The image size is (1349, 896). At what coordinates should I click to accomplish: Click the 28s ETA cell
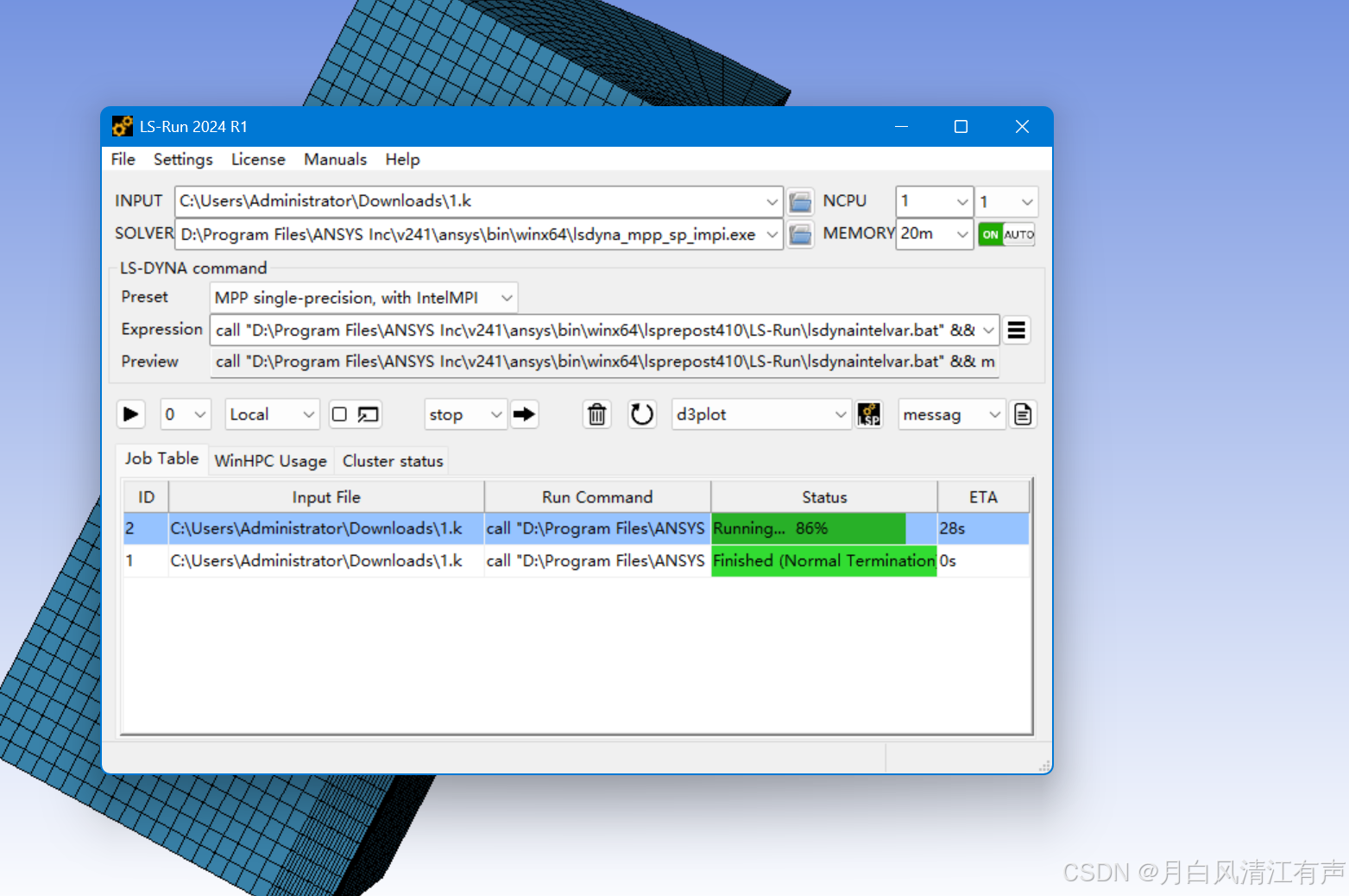[x=983, y=528]
